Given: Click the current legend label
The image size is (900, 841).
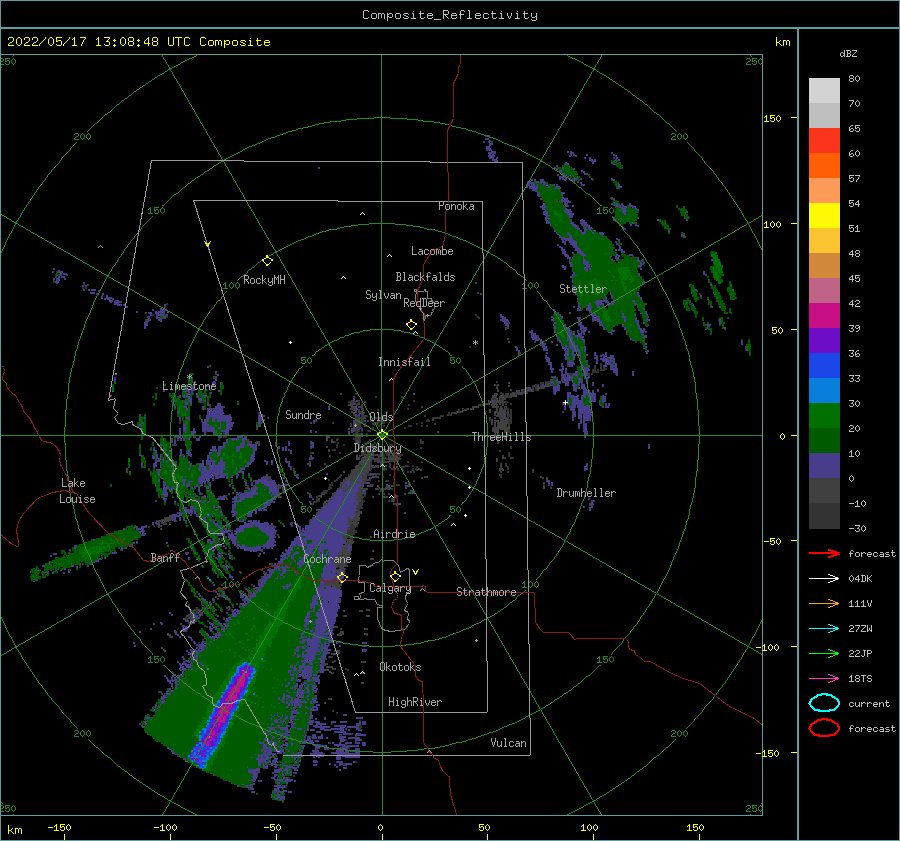Looking at the screenshot, I should (x=869, y=703).
